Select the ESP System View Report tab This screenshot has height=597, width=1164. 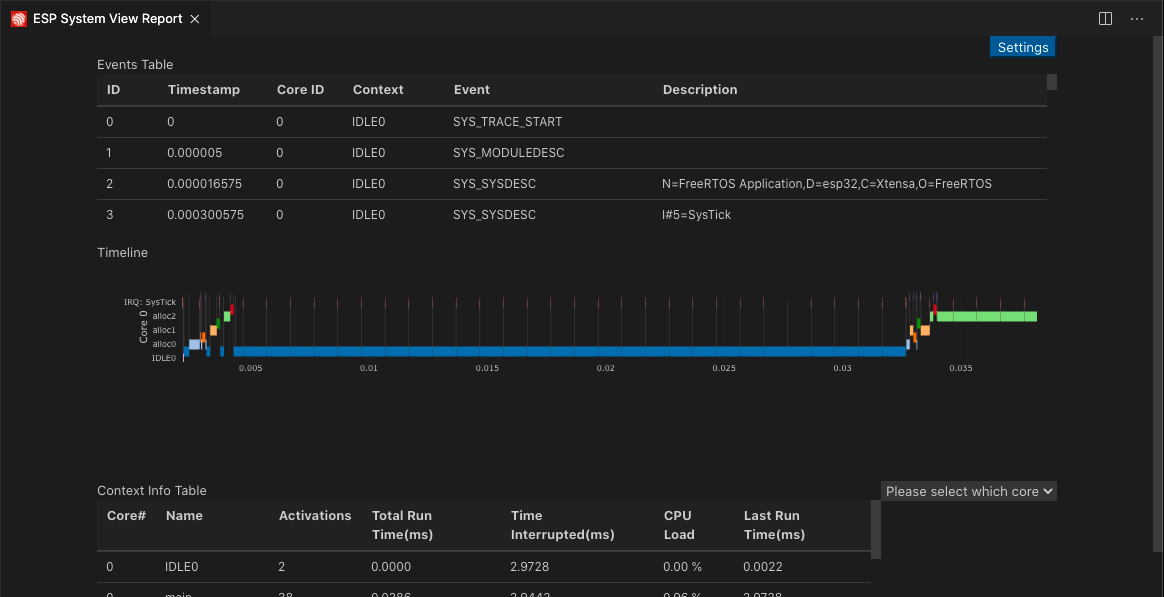click(107, 19)
